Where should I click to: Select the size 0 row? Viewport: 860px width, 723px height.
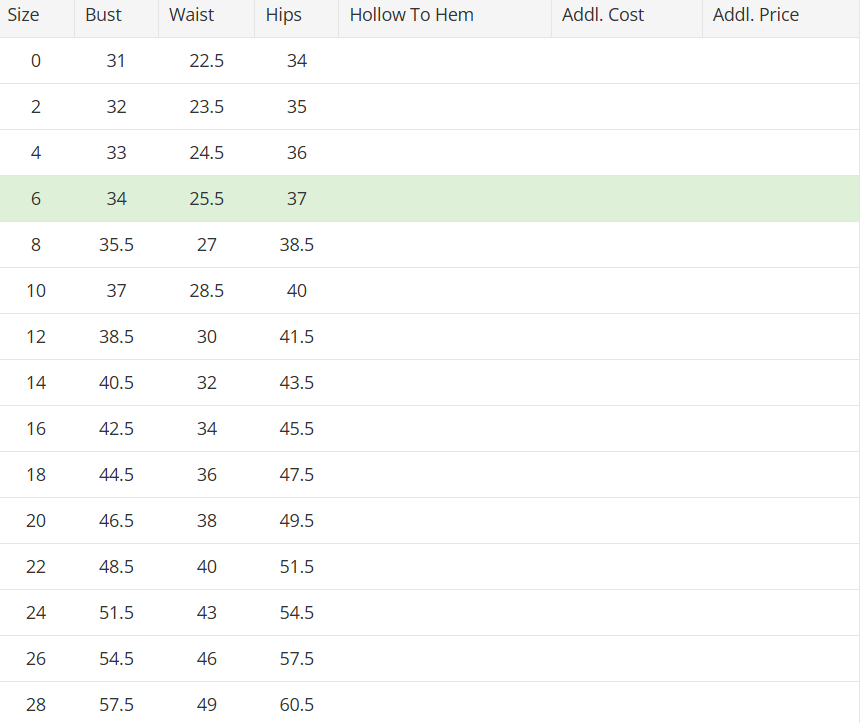[430, 61]
